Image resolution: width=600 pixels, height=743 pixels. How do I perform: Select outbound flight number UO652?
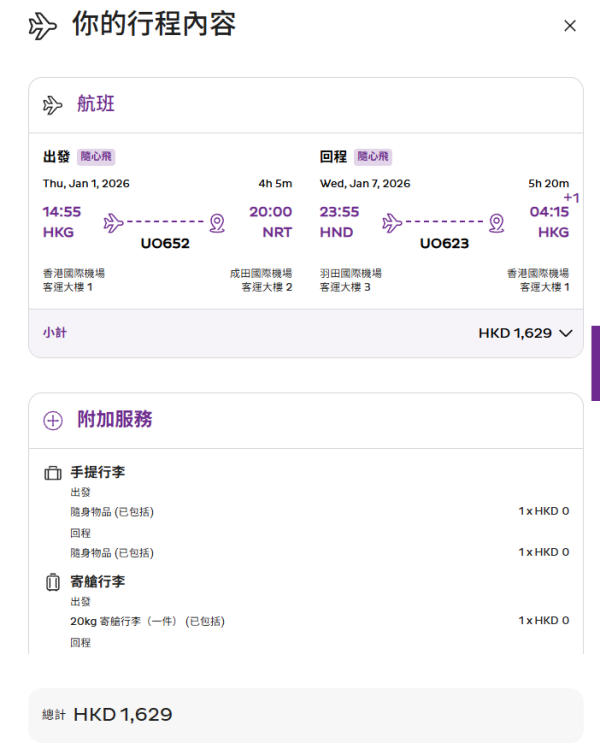click(x=165, y=243)
